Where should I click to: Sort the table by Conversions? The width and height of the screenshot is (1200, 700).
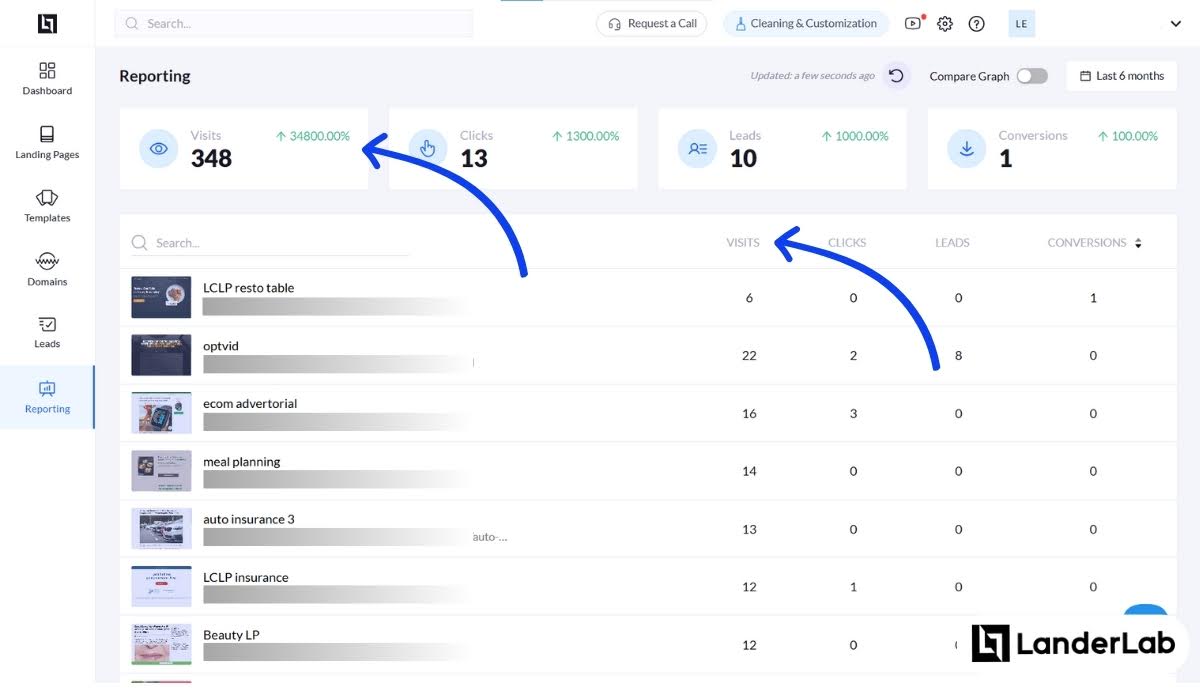(1094, 243)
